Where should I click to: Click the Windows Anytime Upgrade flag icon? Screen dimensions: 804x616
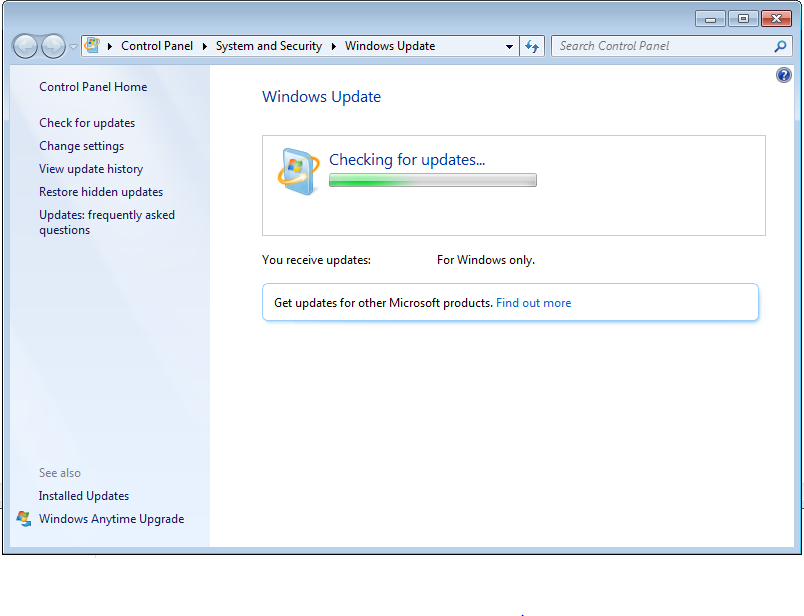(x=24, y=519)
